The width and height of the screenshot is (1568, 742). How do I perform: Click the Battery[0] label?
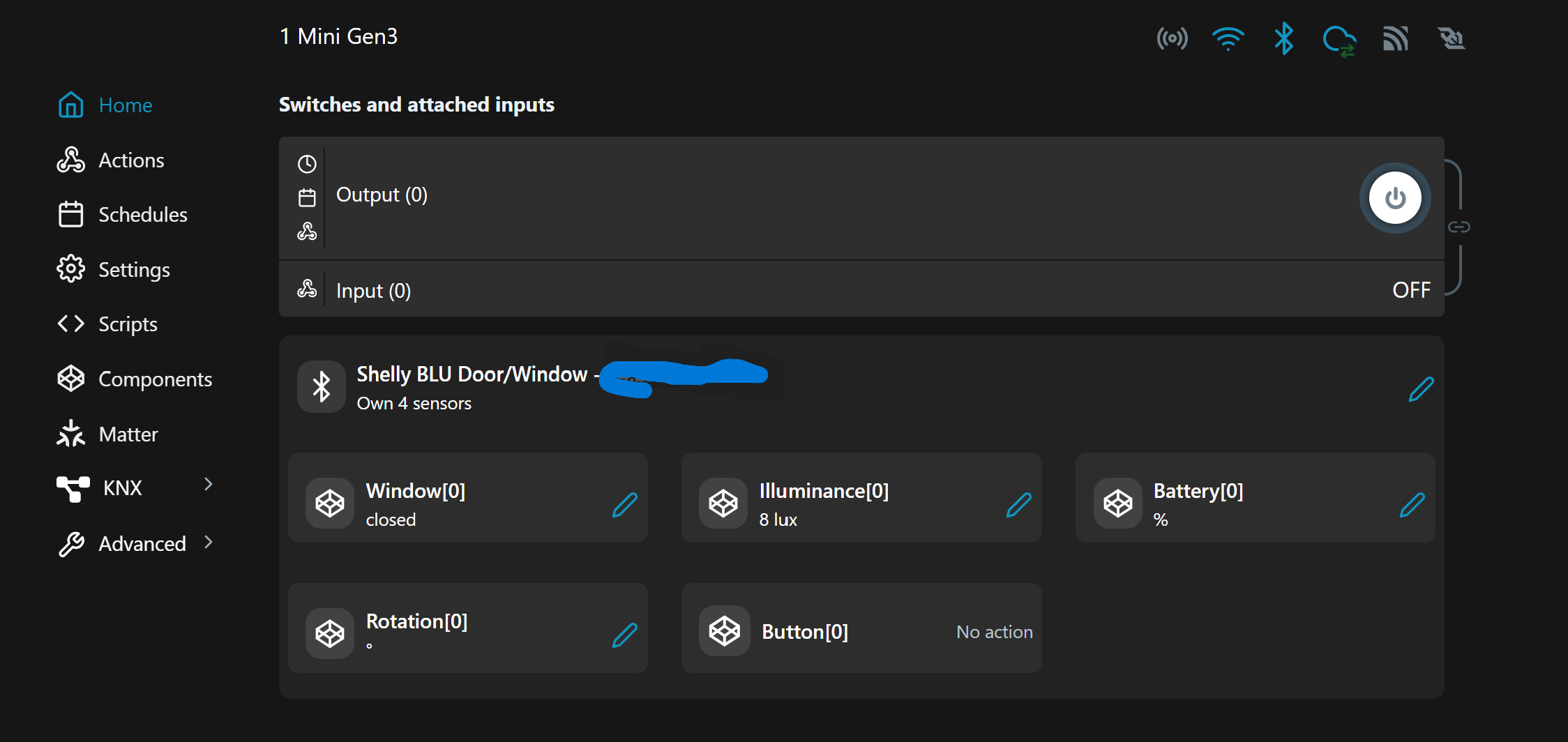[1198, 491]
